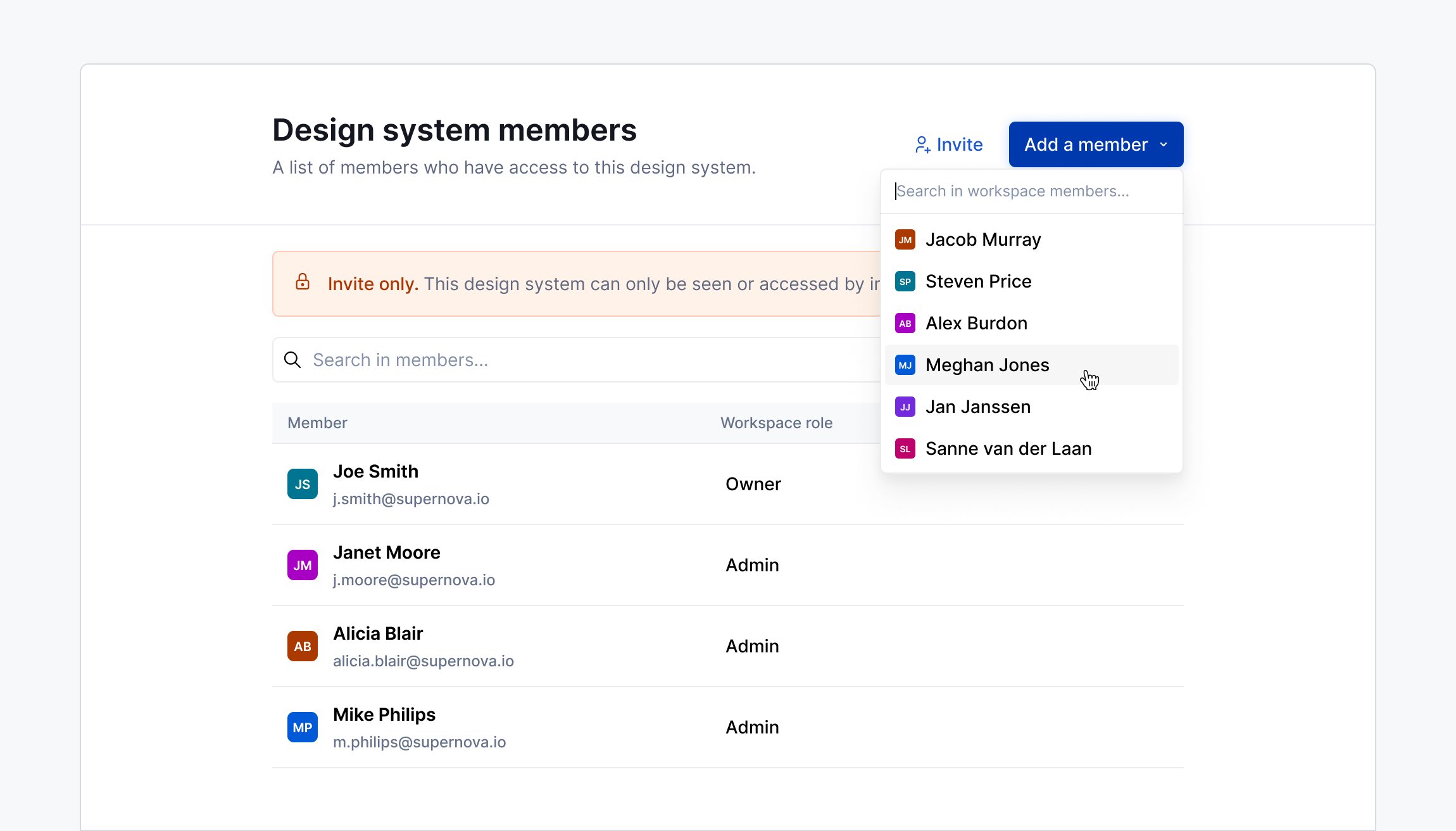
Task: Select Jacob Murray from the dropdown list
Action: pyautogui.click(x=1032, y=239)
